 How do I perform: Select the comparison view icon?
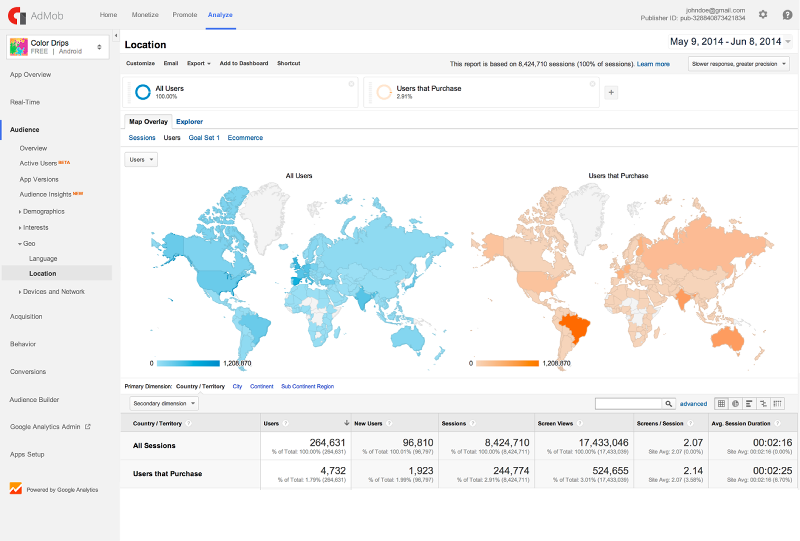tap(763, 403)
